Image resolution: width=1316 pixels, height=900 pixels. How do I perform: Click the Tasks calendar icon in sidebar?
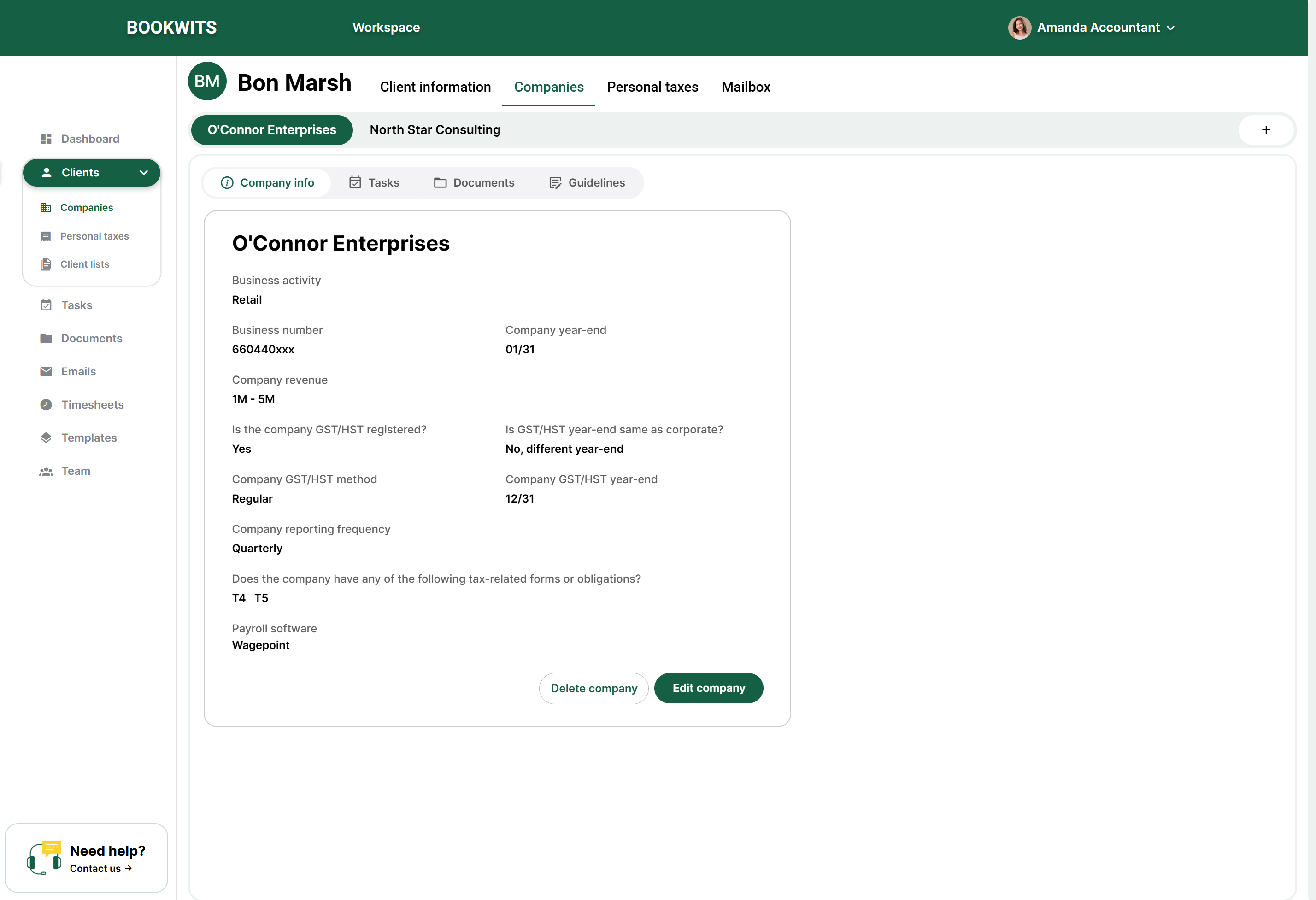[x=46, y=305]
